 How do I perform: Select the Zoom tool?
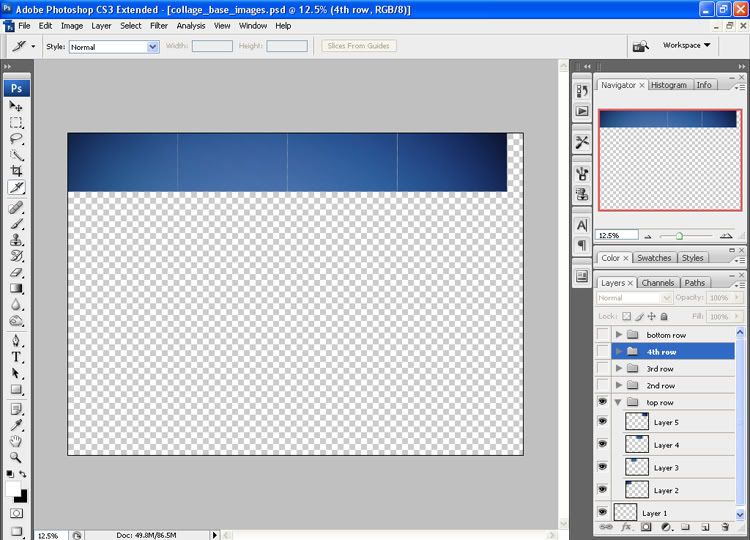click(x=16, y=457)
